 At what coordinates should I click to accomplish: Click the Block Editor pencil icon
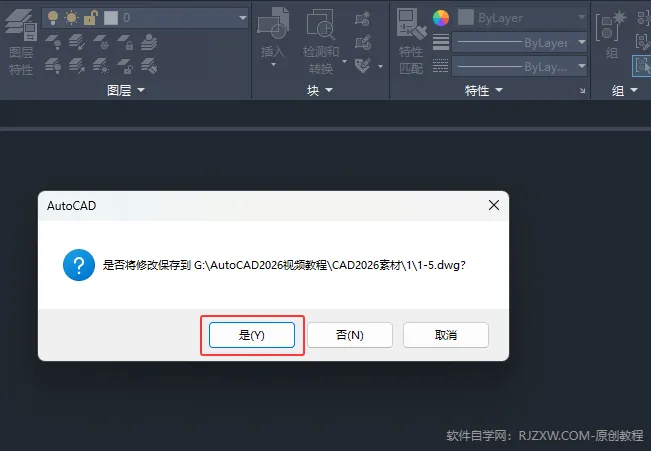pyautogui.click(x=363, y=42)
